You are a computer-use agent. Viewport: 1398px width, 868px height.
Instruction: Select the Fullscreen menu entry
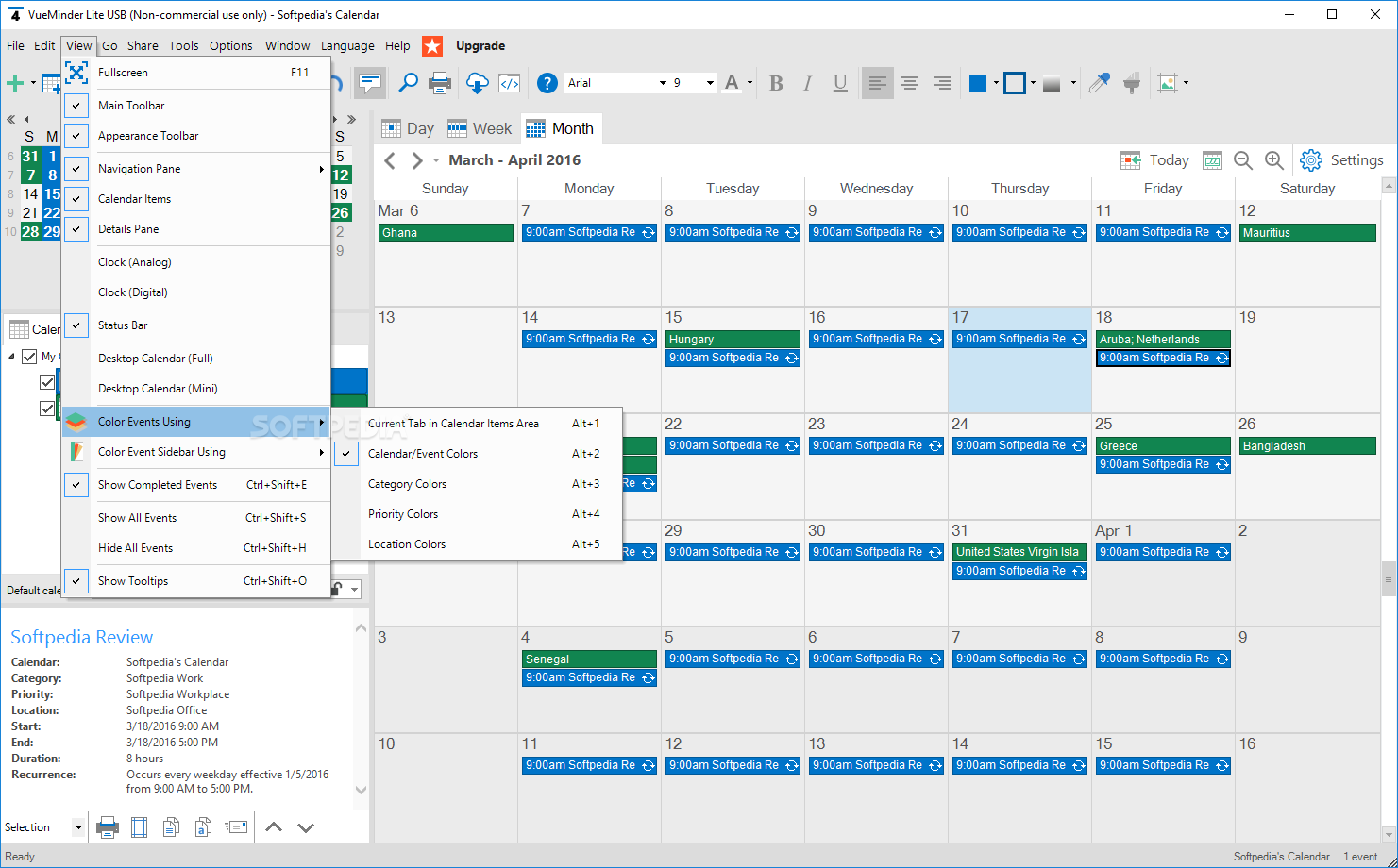click(x=196, y=73)
